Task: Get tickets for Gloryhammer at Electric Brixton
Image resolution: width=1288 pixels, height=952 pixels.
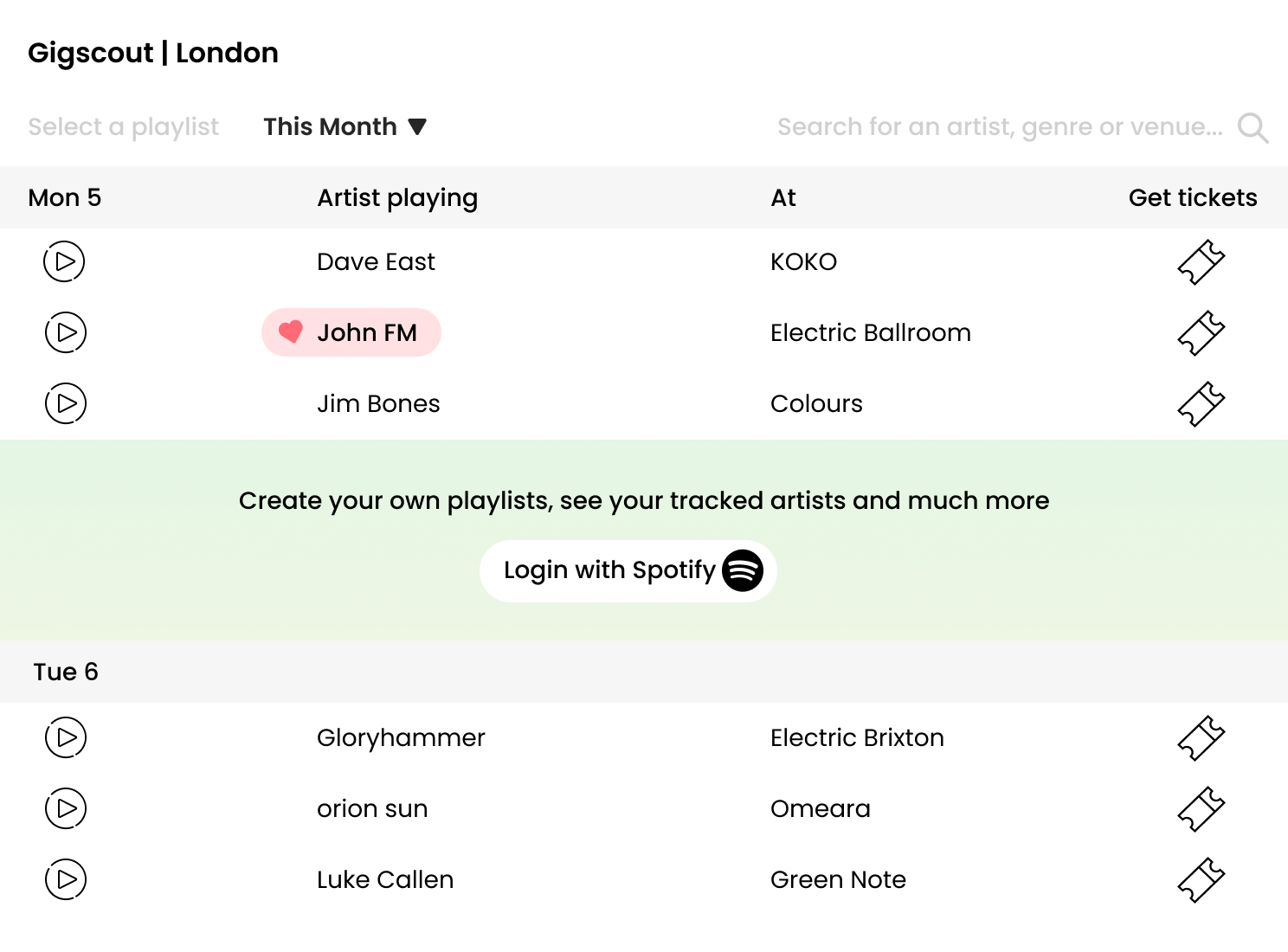Action: point(1201,738)
